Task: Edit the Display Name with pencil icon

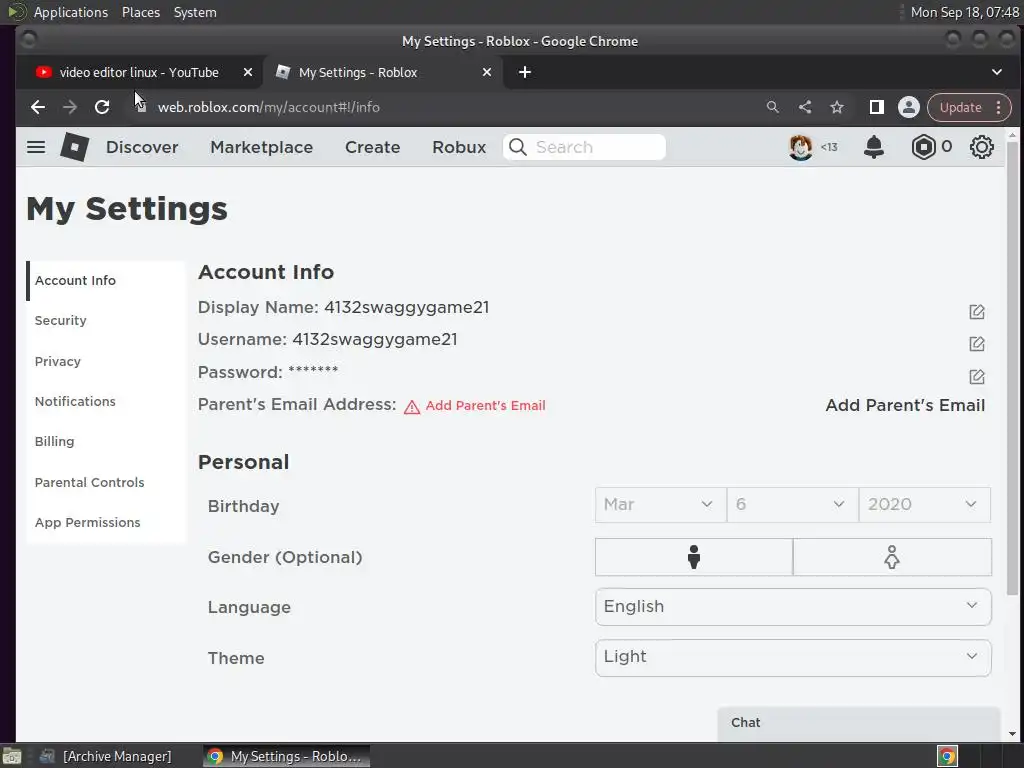Action: point(977,312)
